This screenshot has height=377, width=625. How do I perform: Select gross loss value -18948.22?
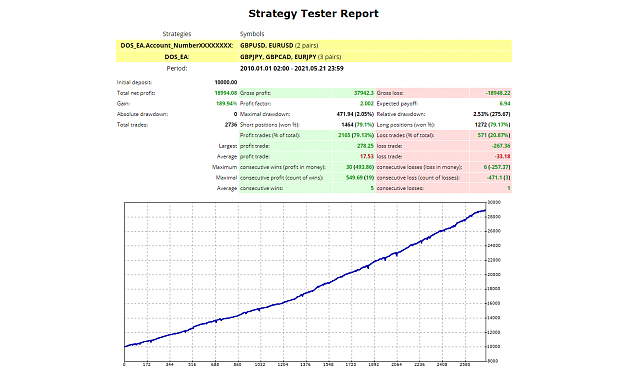tap(498, 93)
